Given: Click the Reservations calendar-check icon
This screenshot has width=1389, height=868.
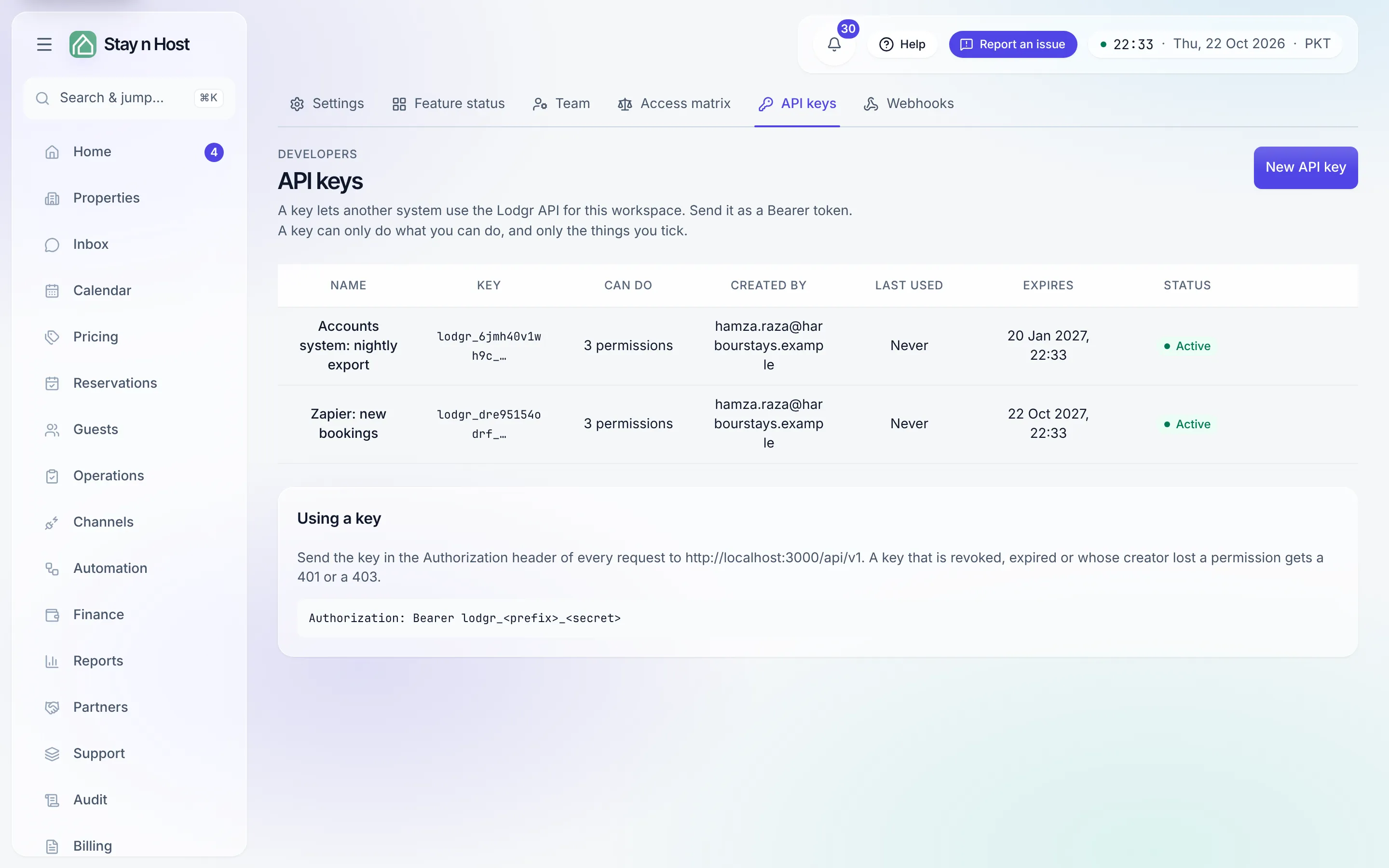Looking at the screenshot, I should pos(52,383).
